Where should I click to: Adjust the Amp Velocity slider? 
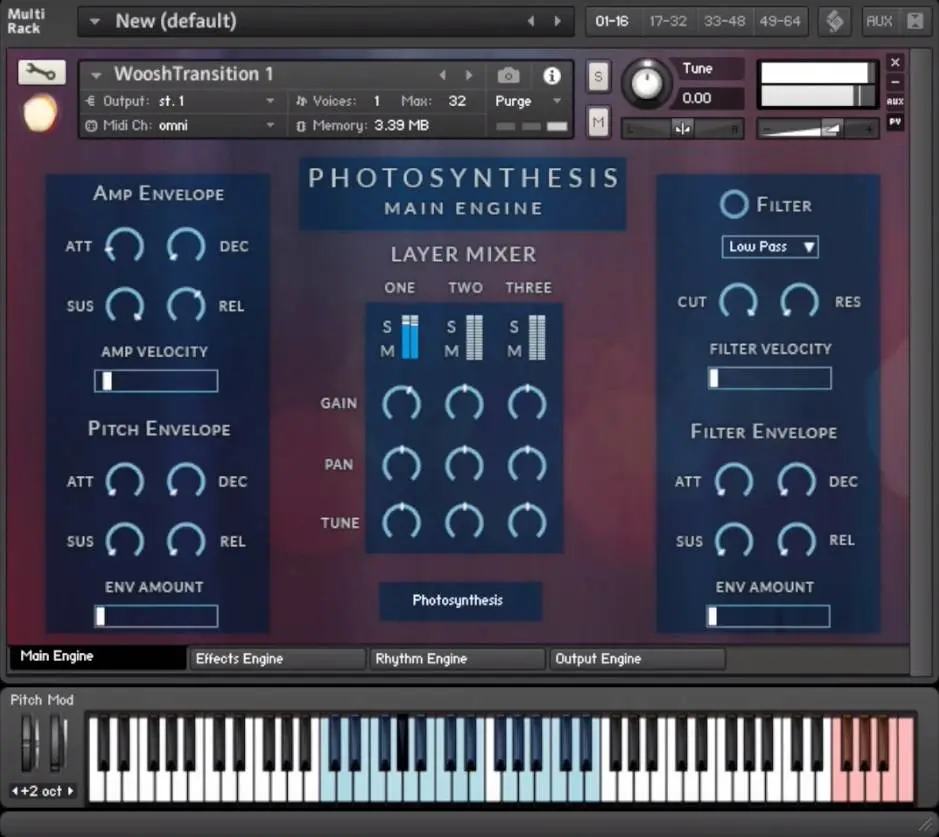pos(156,381)
